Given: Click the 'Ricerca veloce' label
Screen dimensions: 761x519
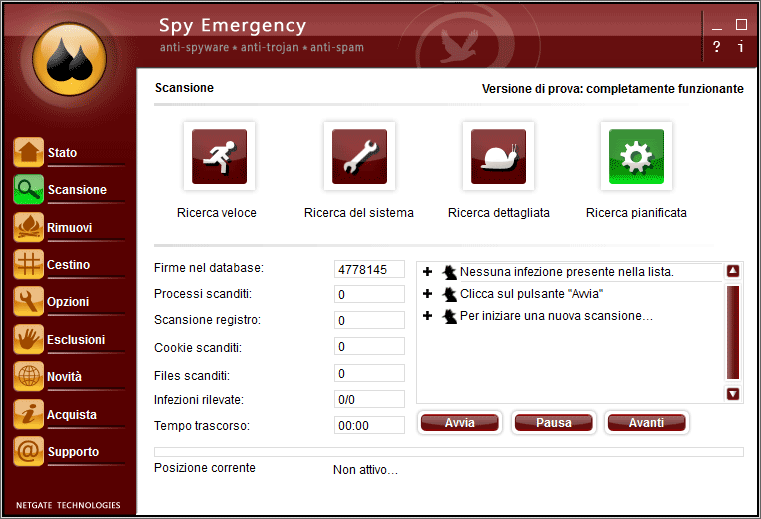Looking at the screenshot, I should pos(217,213).
